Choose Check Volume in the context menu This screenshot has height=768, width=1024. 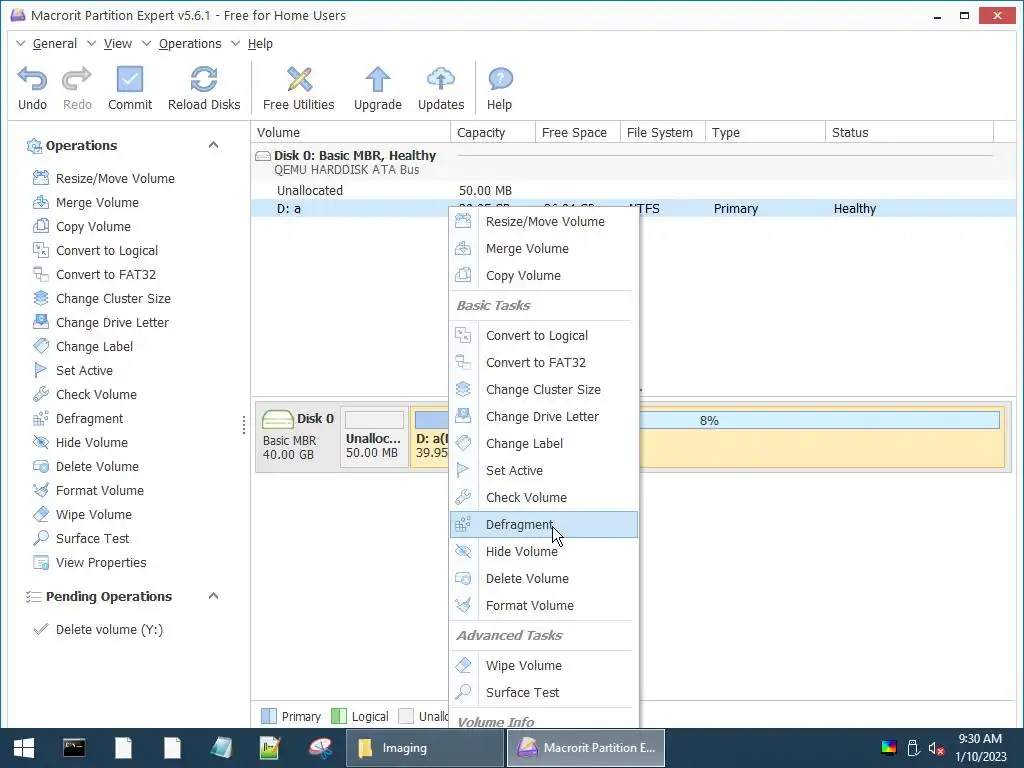(x=543, y=498)
